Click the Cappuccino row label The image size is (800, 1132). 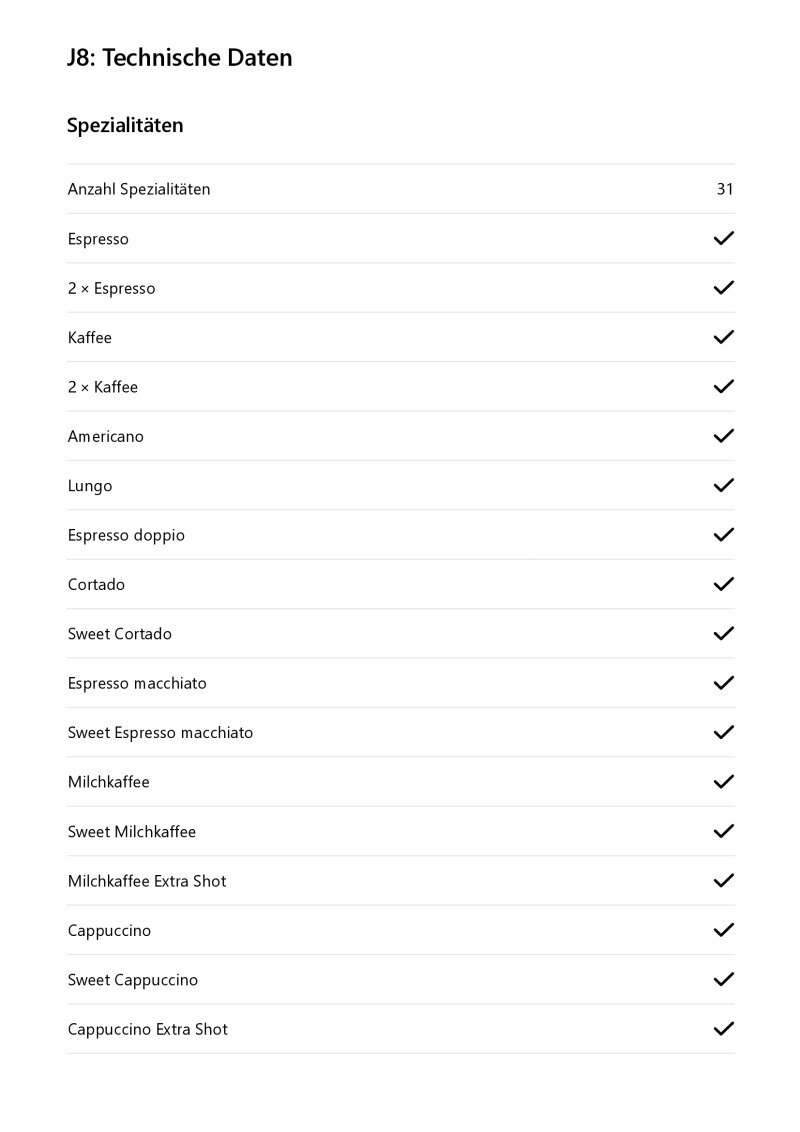[x=110, y=931]
